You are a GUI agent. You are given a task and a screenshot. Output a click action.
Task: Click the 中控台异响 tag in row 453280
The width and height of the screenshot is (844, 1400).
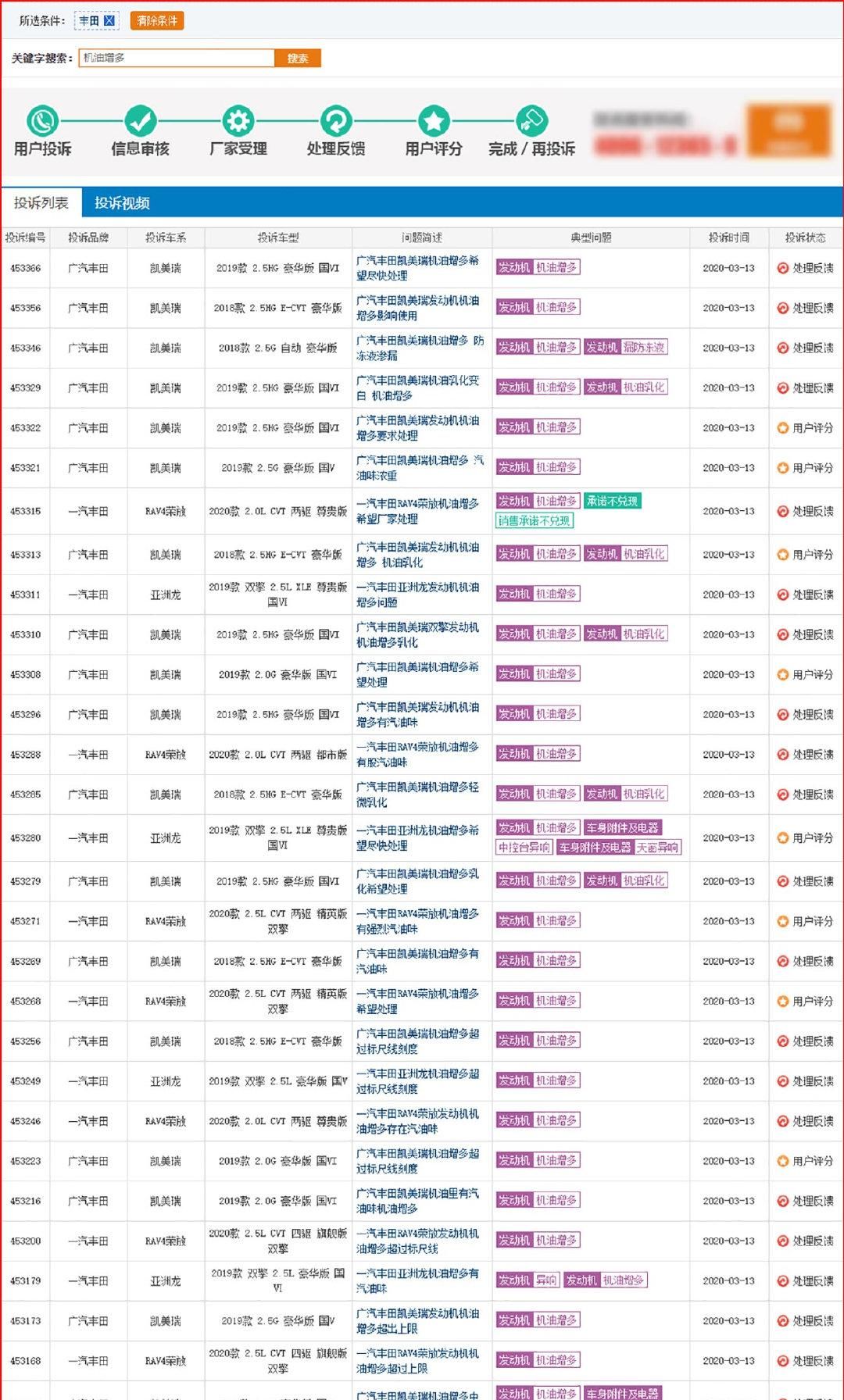(x=524, y=847)
